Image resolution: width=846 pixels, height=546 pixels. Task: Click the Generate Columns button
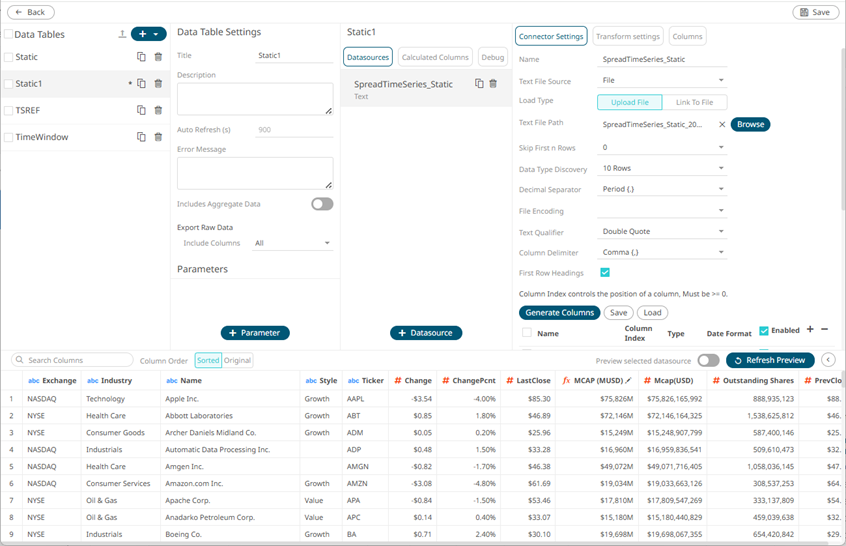coord(559,313)
